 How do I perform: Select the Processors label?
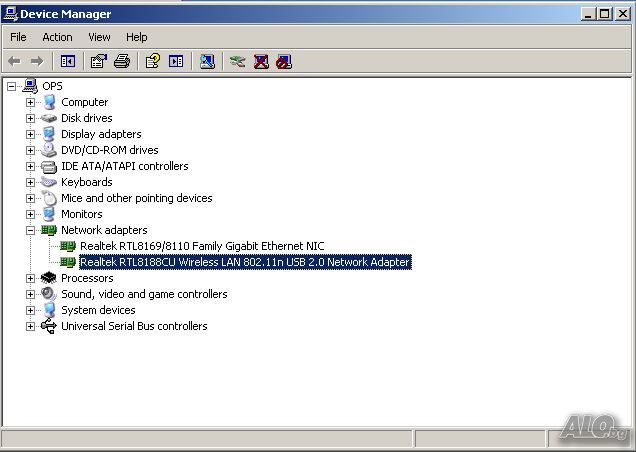coord(87,278)
